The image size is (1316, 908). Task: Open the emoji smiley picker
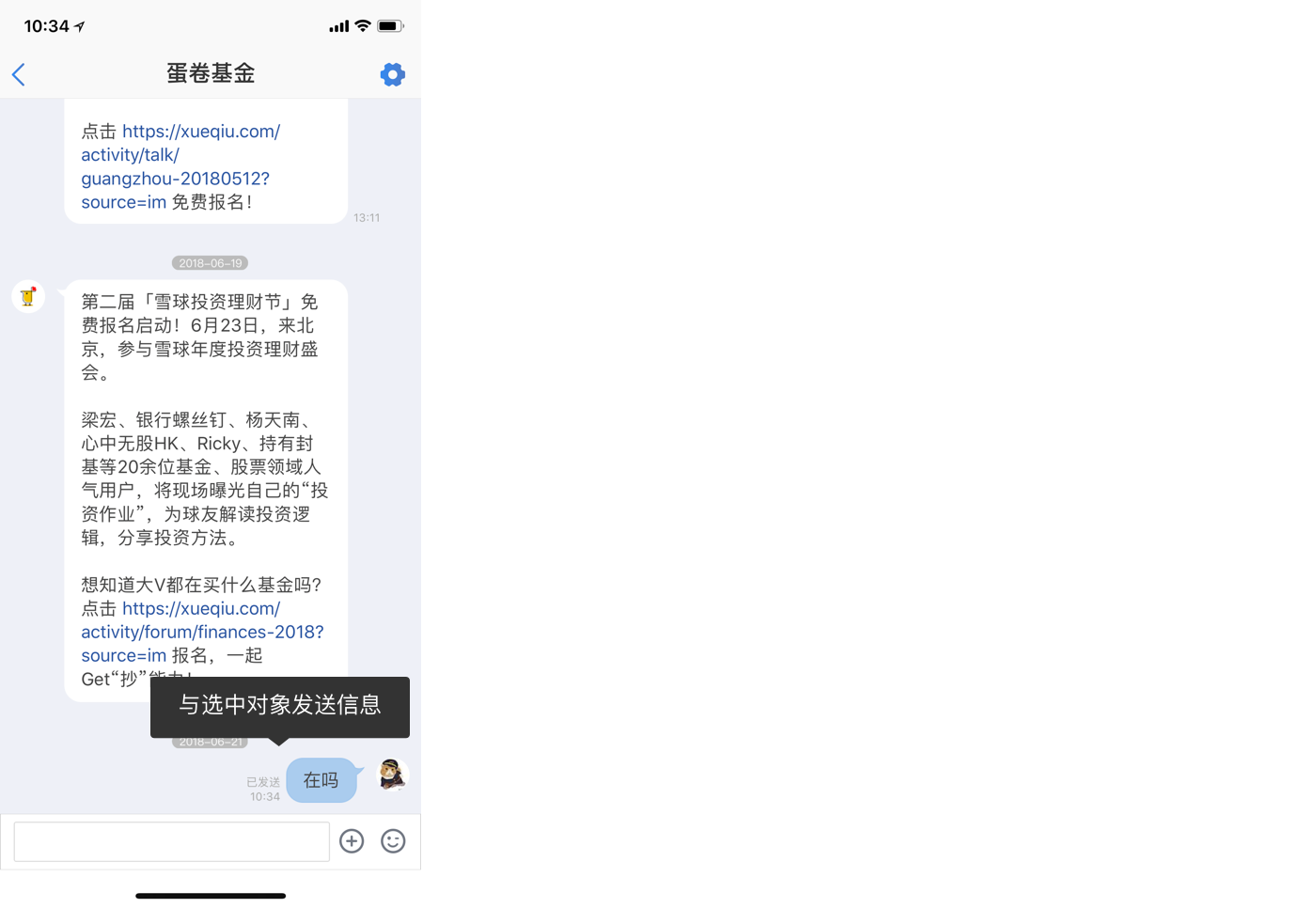click(393, 841)
